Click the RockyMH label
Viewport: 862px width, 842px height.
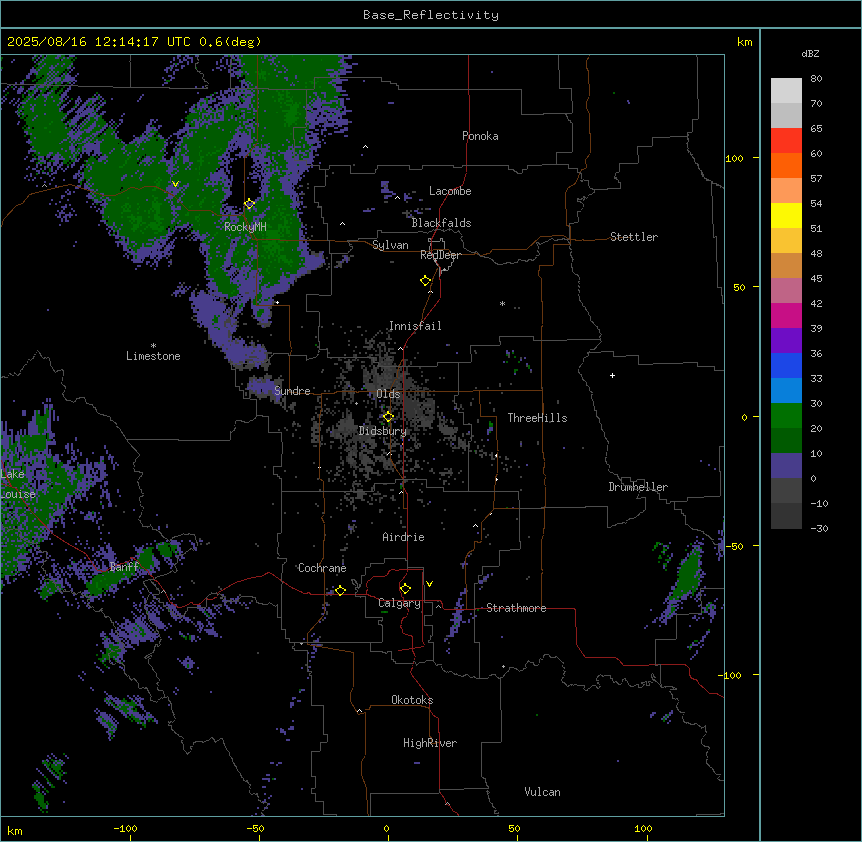(245, 226)
